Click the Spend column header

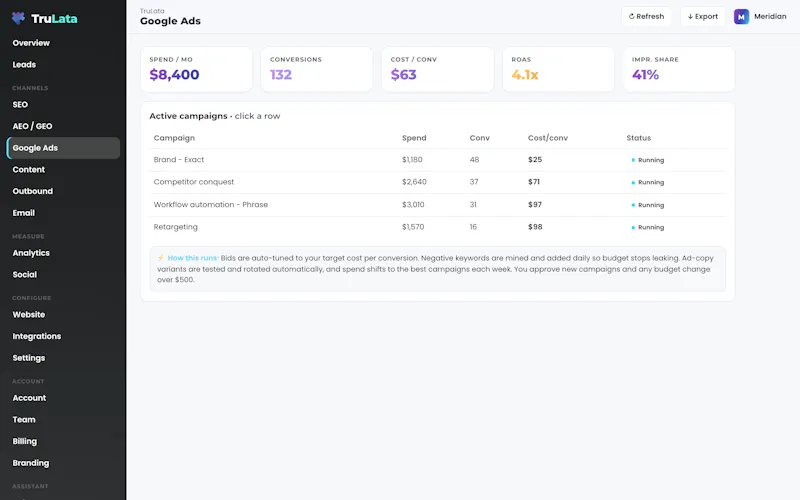(x=414, y=138)
